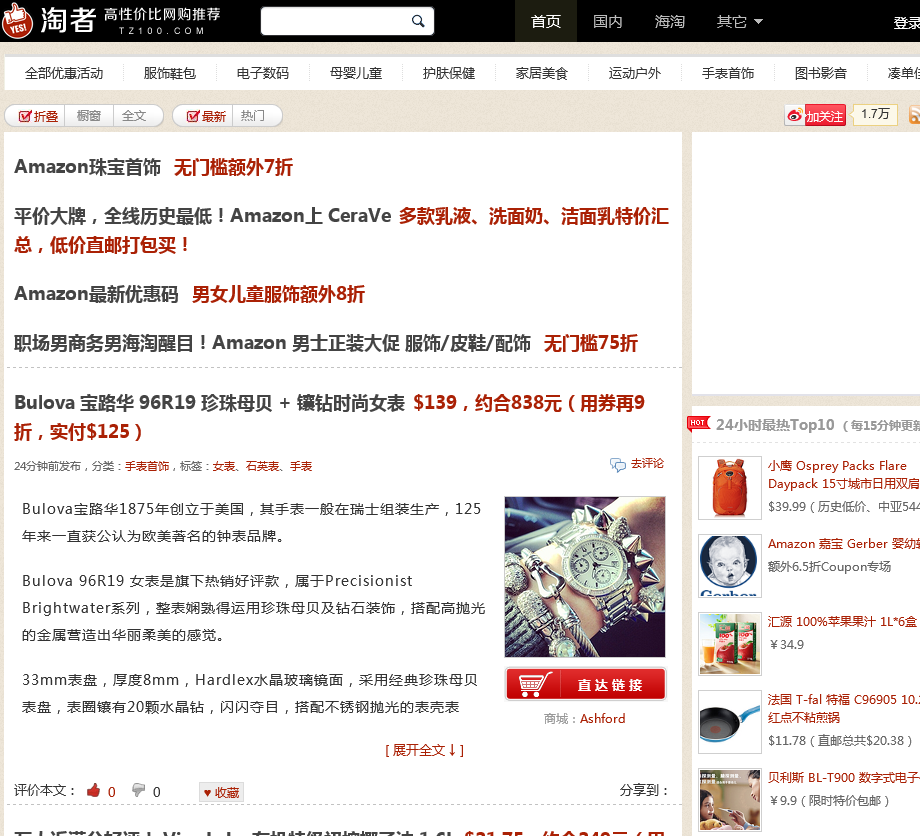Open 运动户外 category

tap(635, 73)
